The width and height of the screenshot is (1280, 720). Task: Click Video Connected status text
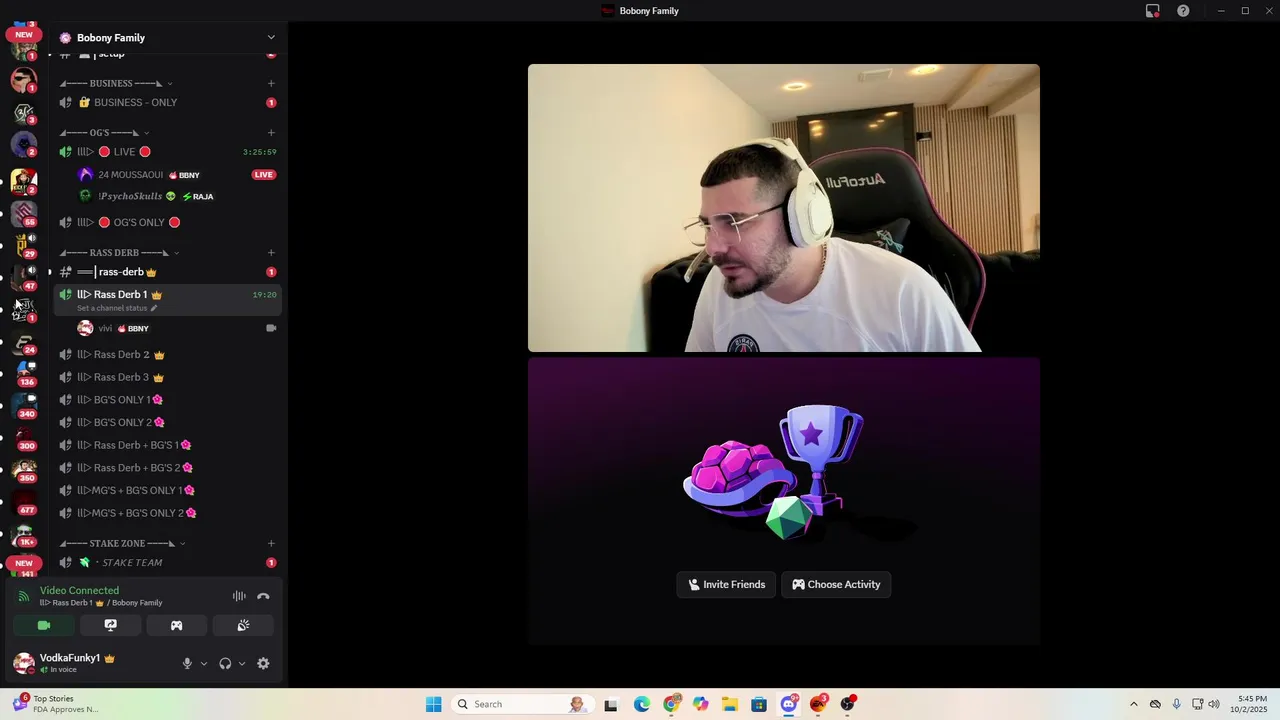pyautogui.click(x=79, y=591)
